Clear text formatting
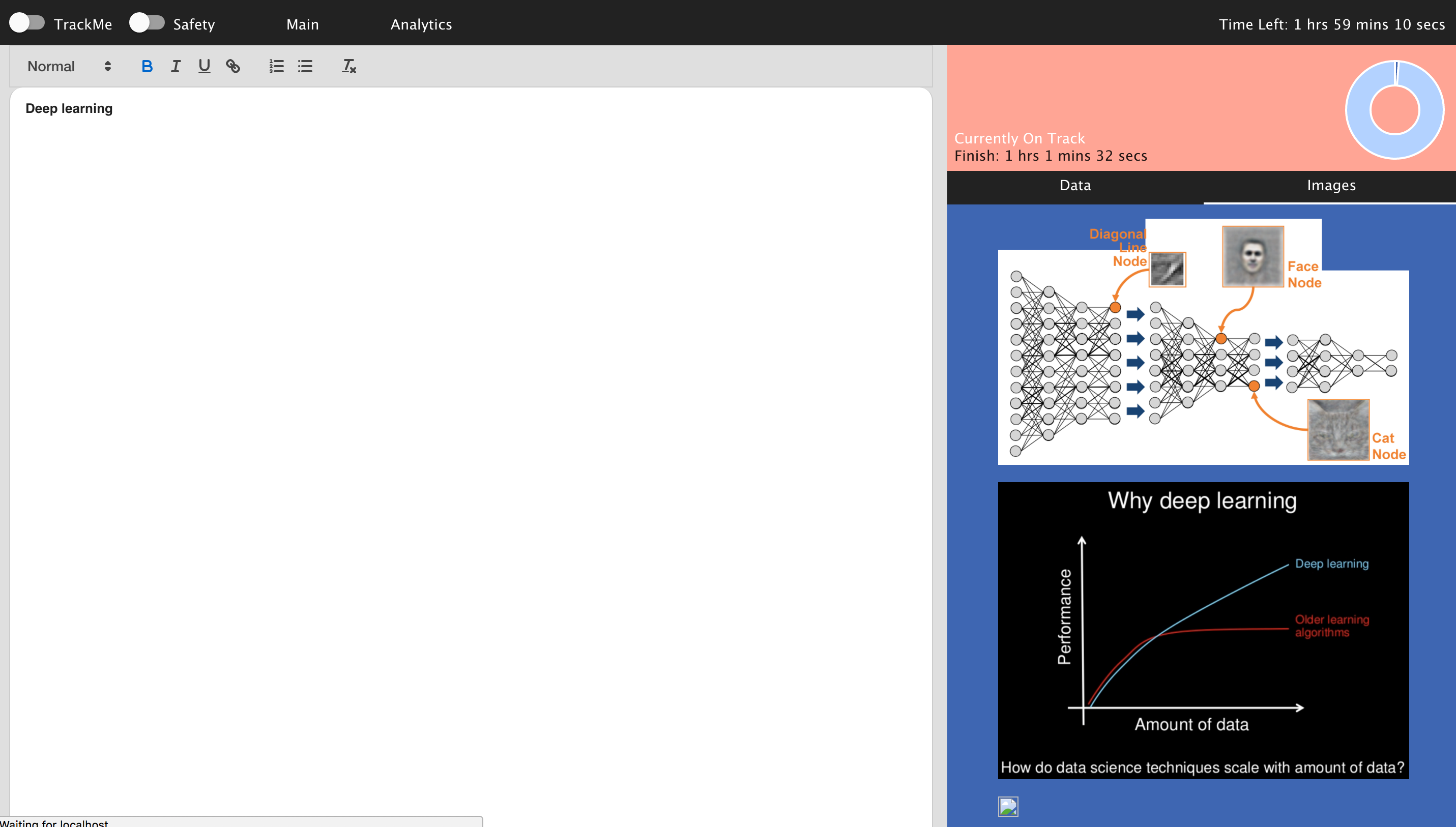 (349, 67)
